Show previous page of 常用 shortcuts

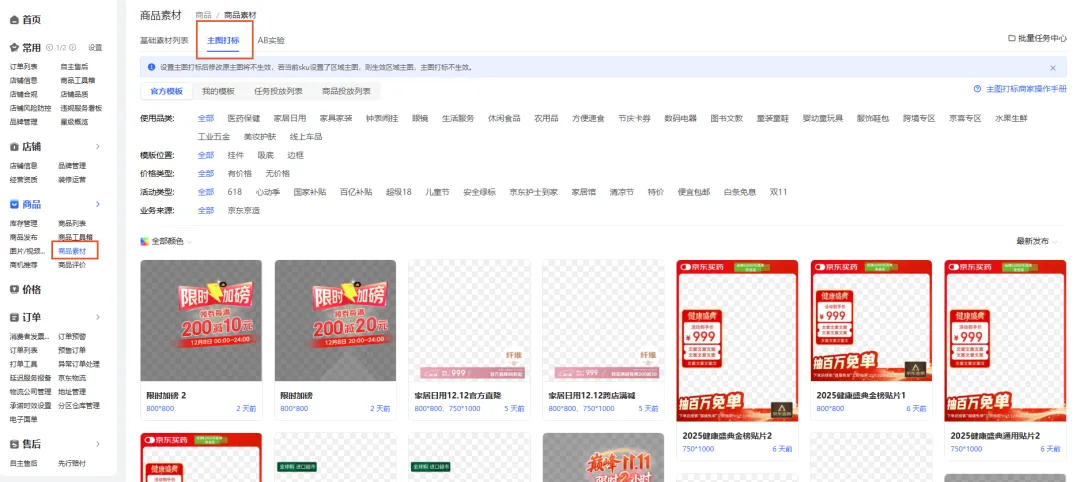[49, 48]
